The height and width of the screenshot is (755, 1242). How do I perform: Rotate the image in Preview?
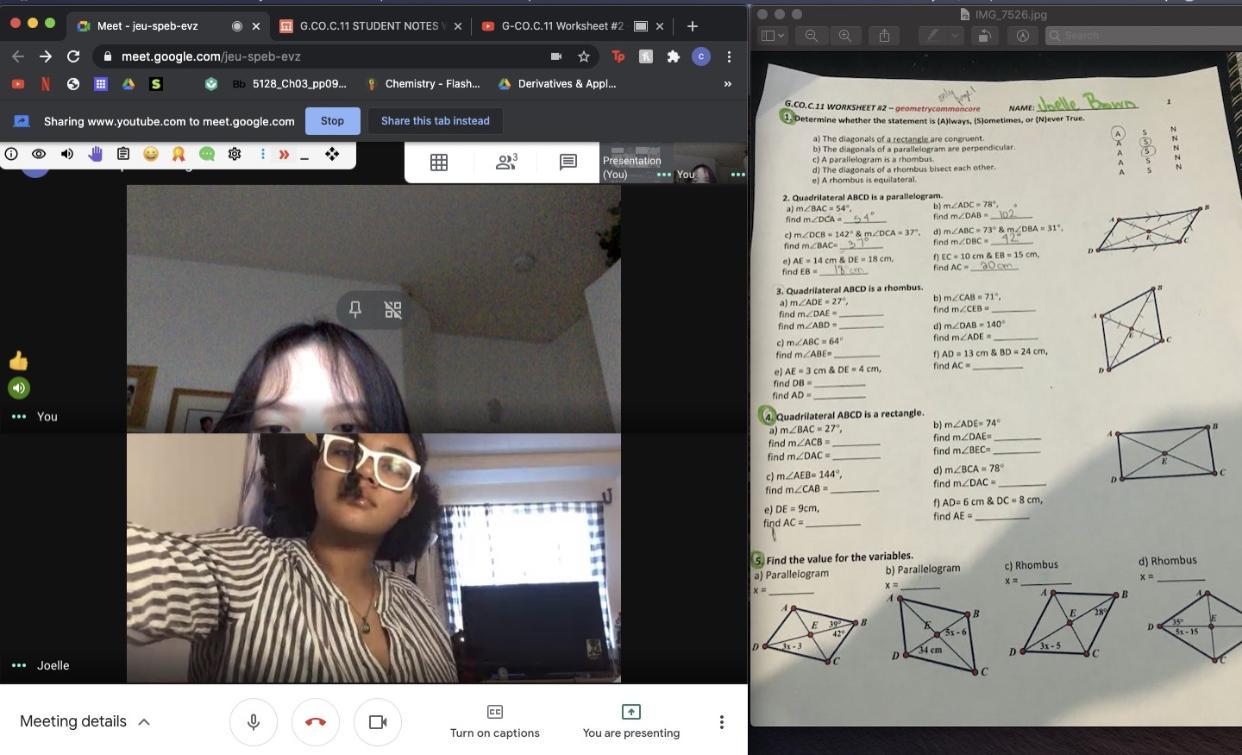(x=984, y=35)
